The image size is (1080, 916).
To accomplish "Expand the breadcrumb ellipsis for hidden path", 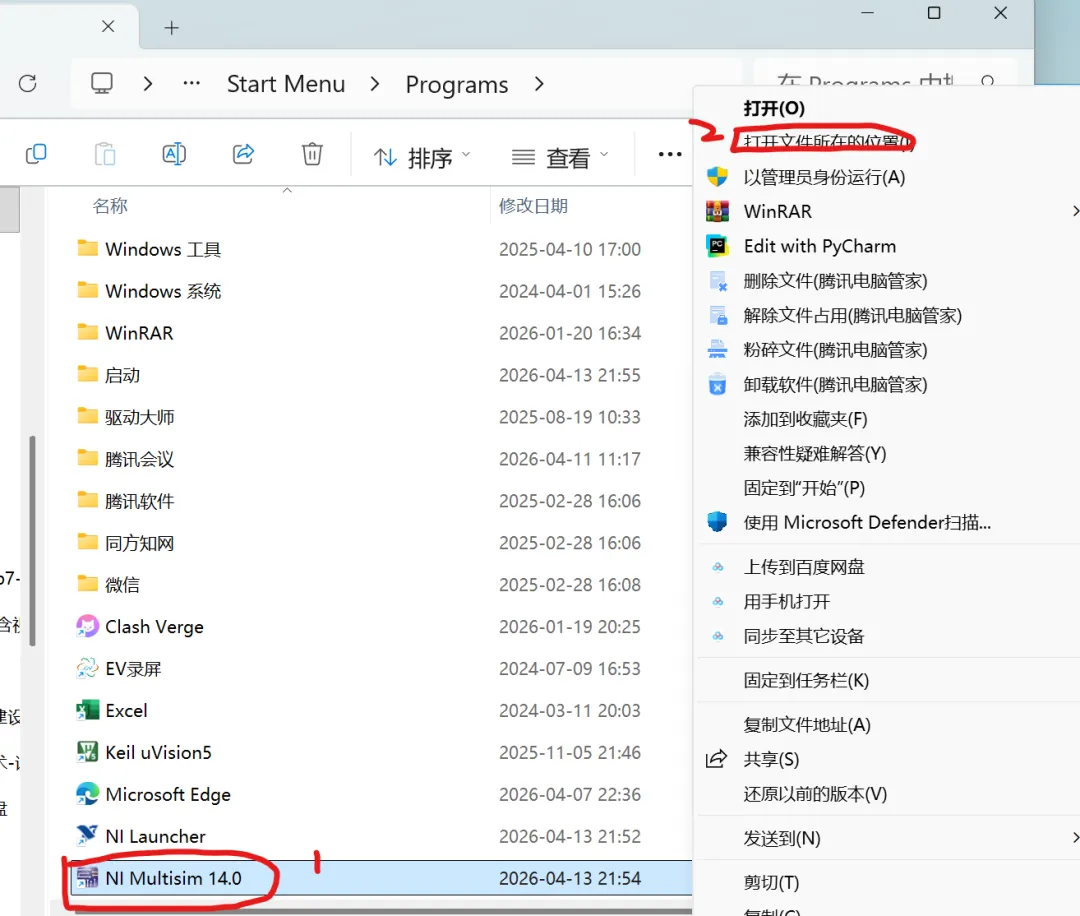I will coord(191,84).
